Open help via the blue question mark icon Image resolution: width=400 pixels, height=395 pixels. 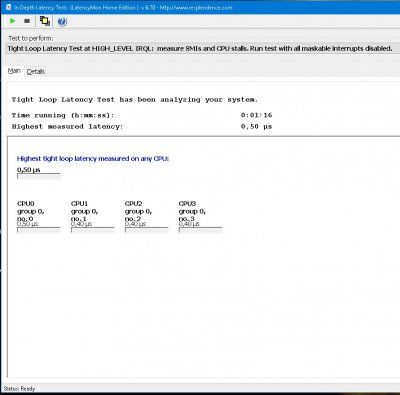tap(62, 21)
